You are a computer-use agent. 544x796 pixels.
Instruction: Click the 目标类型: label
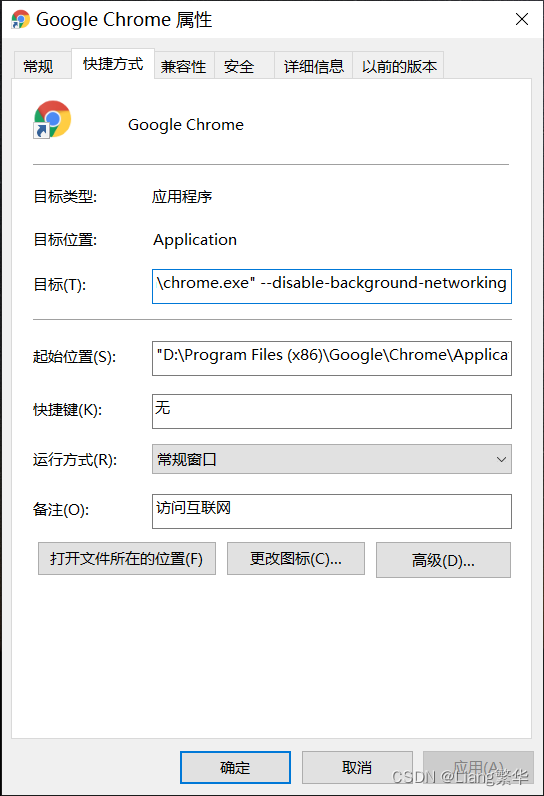click(x=65, y=196)
